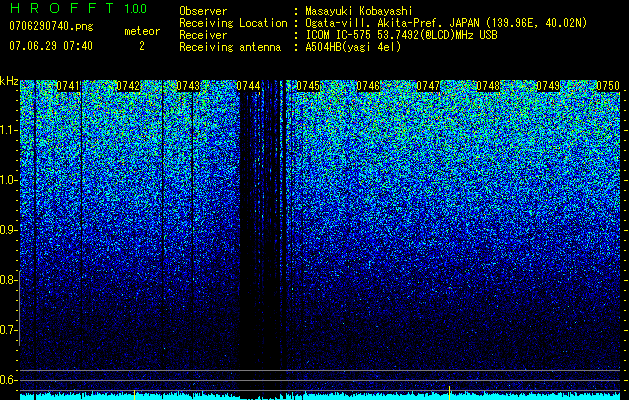Click the 0750 time marker
The width and height of the screenshot is (629, 400).
point(608,86)
